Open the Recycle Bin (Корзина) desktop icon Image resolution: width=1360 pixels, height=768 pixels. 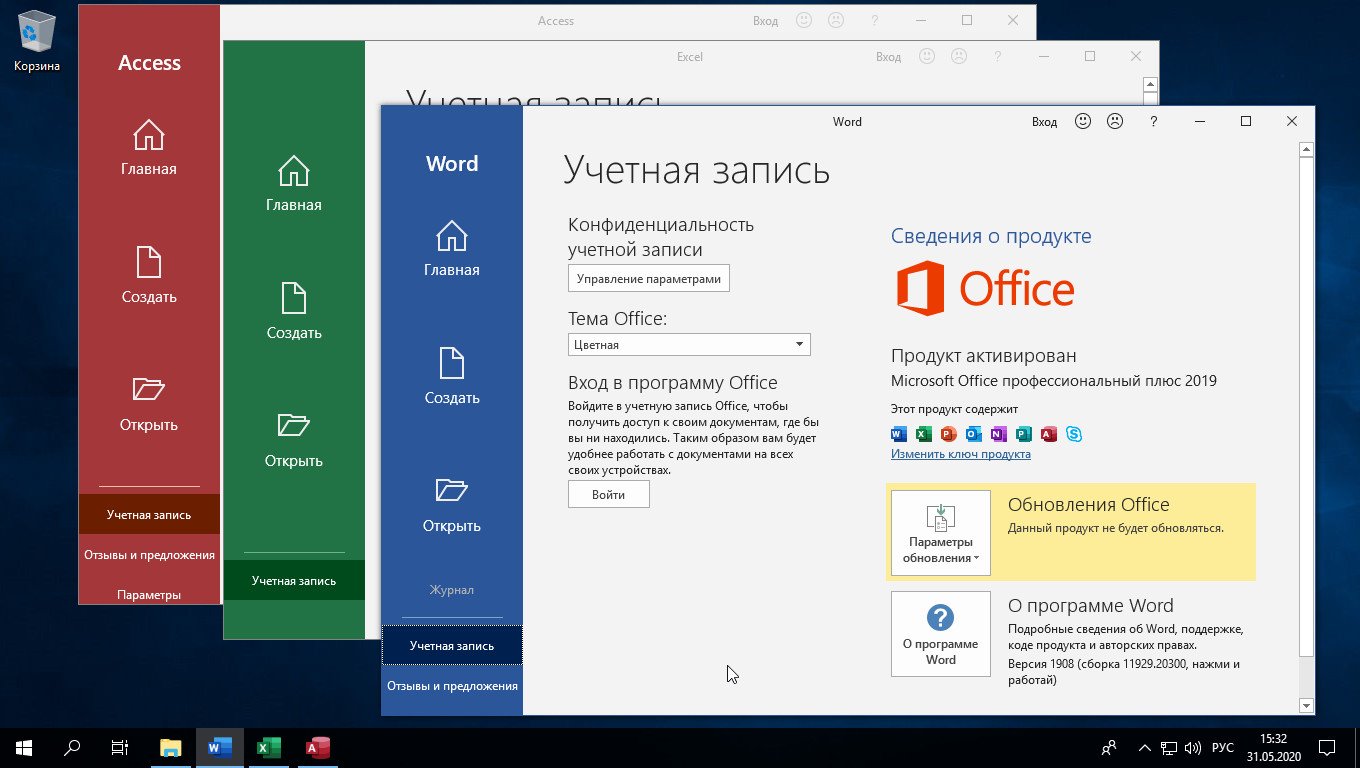click(37, 41)
